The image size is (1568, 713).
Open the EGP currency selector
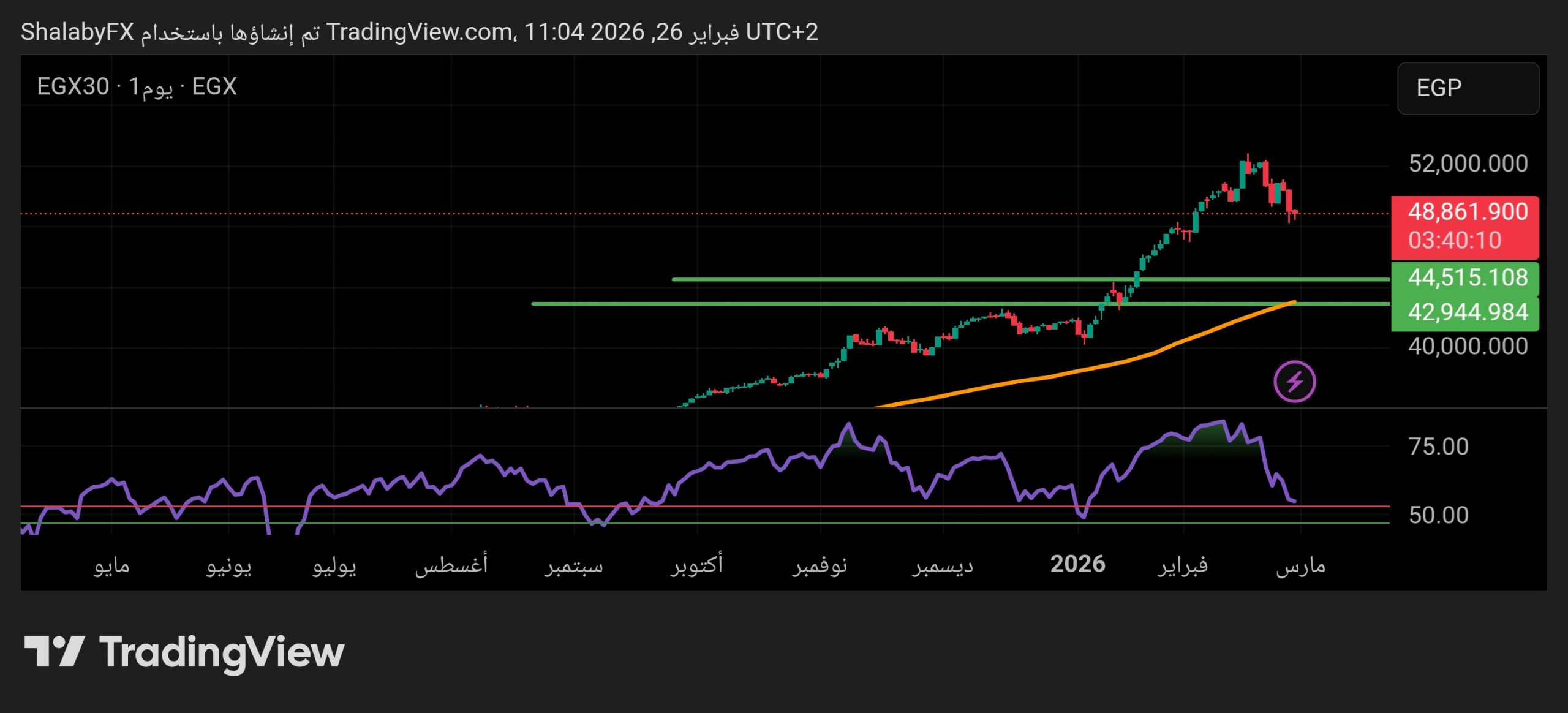click(1468, 88)
